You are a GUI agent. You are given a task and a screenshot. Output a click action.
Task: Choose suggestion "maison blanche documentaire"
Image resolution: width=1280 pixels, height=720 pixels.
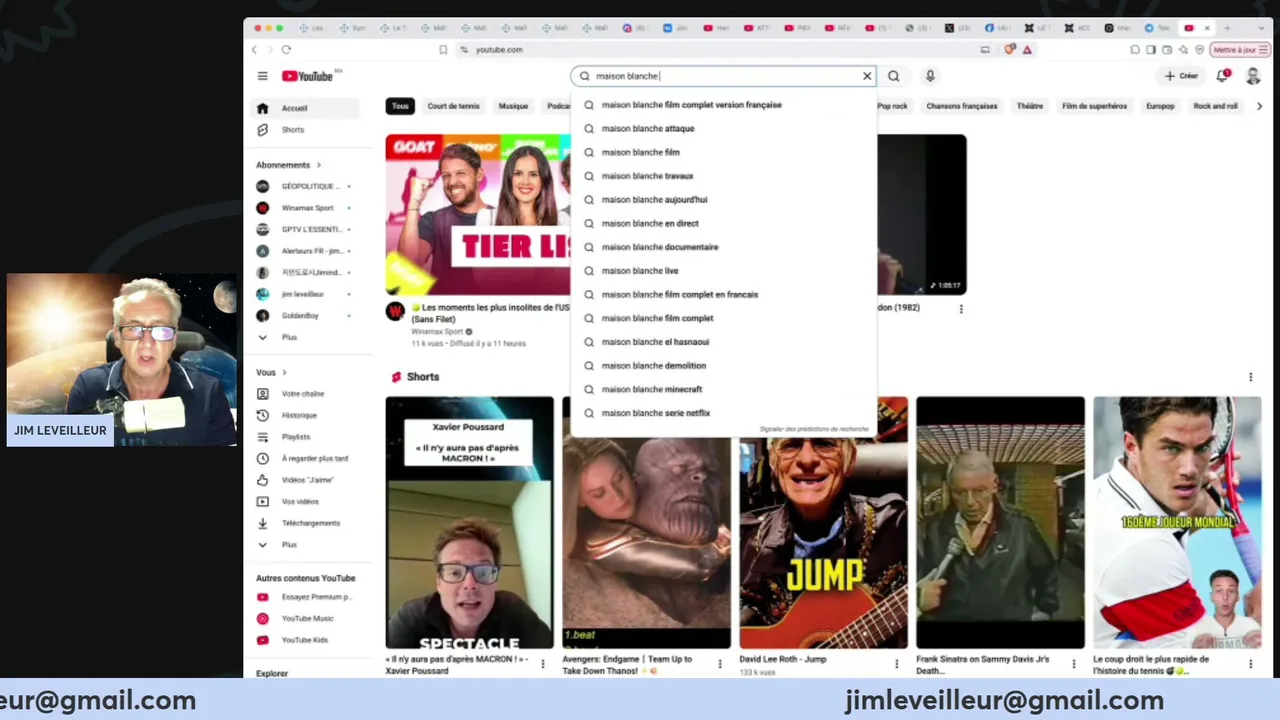tap(723, 247)
